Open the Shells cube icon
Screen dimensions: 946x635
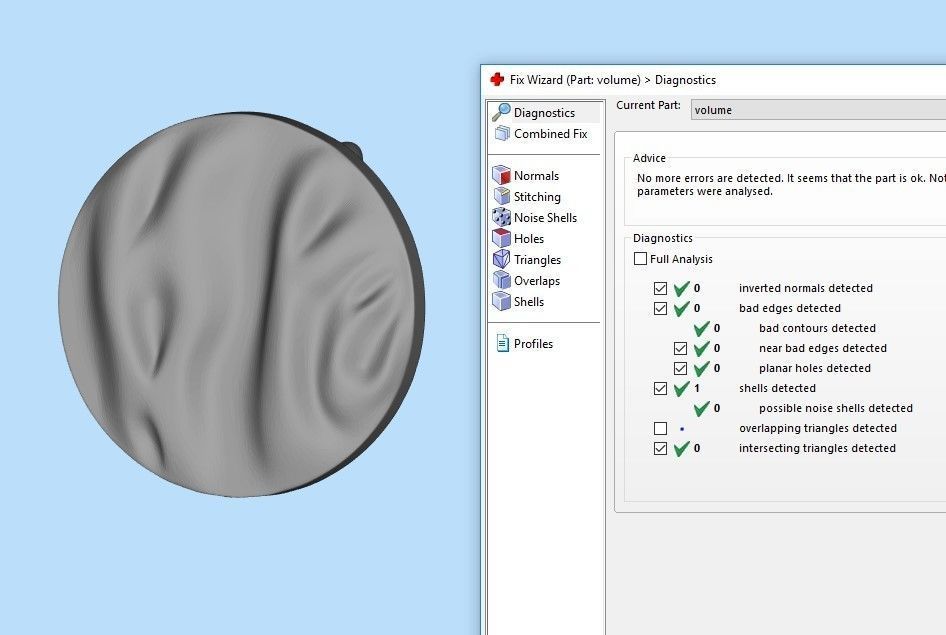tap(501, 302)
